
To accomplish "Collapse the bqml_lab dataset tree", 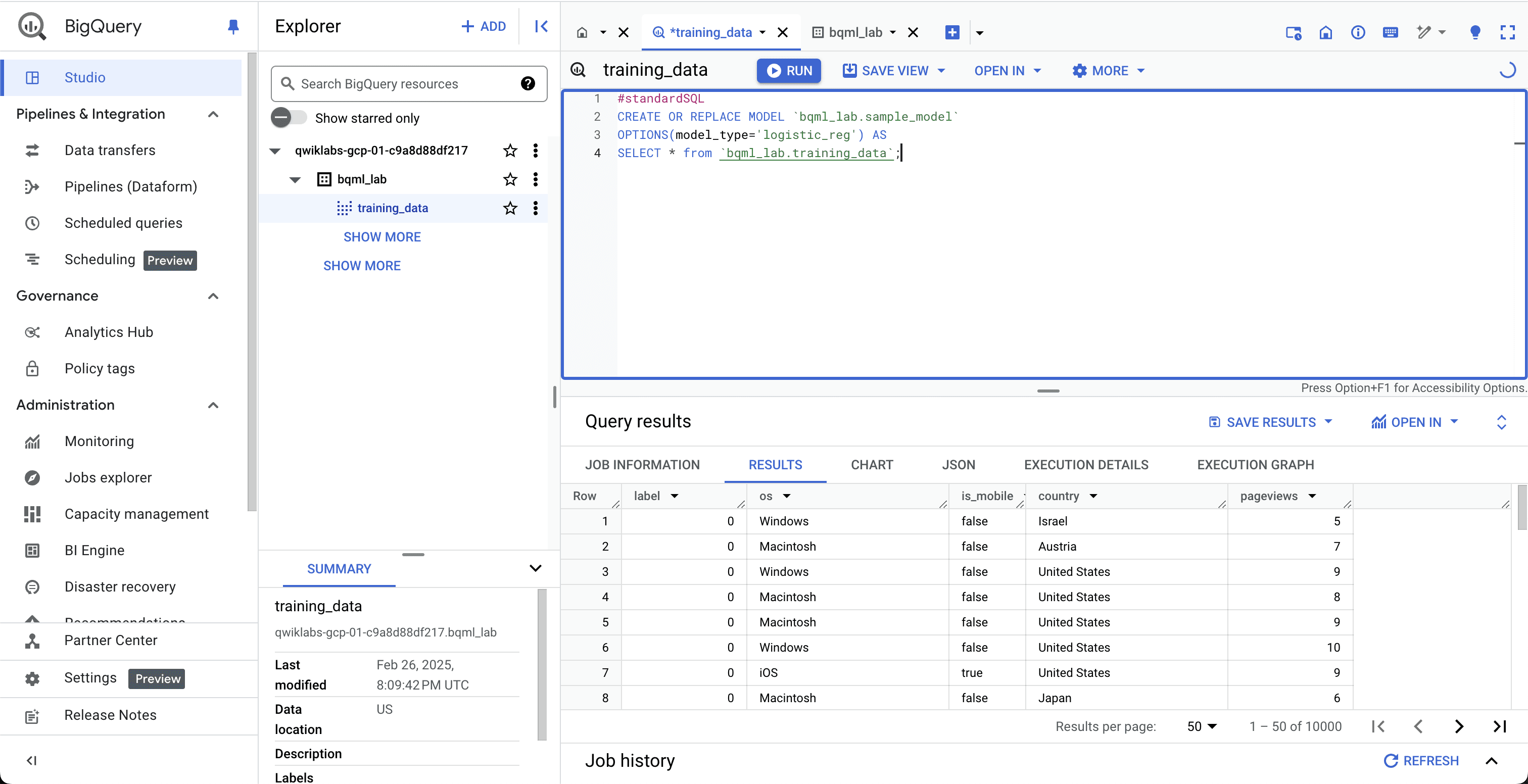I will [295, 180].
